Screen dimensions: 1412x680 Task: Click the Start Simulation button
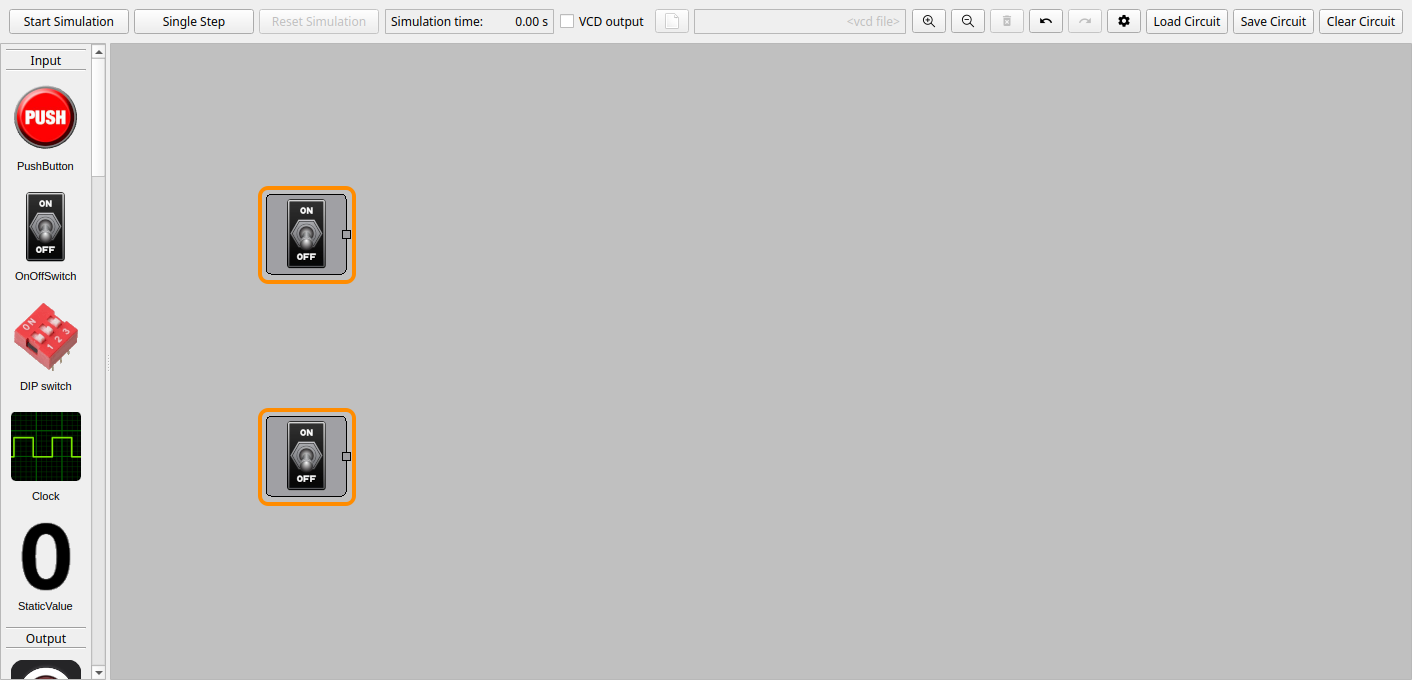(69, 21)
